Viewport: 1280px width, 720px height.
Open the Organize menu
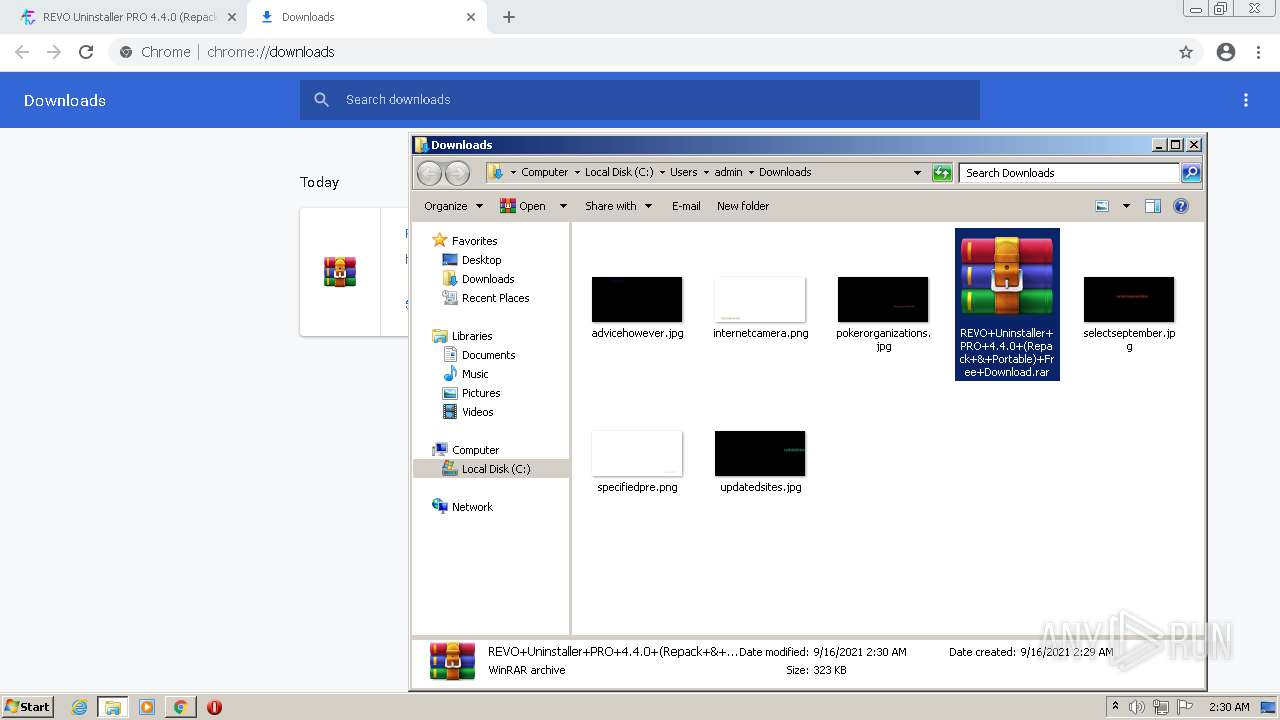[x=453, y=206]
